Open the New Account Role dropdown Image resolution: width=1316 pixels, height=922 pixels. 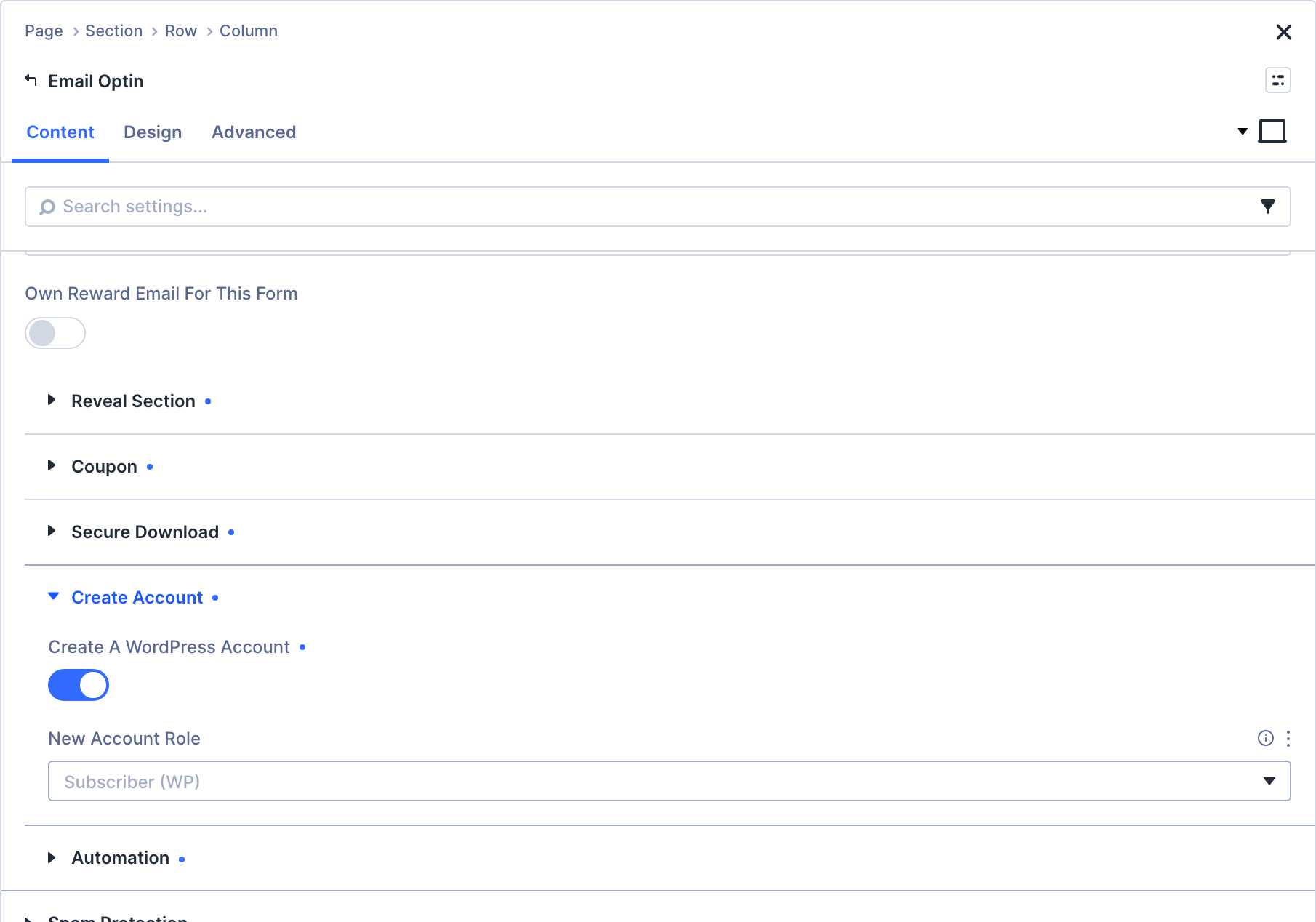point(669,781)
